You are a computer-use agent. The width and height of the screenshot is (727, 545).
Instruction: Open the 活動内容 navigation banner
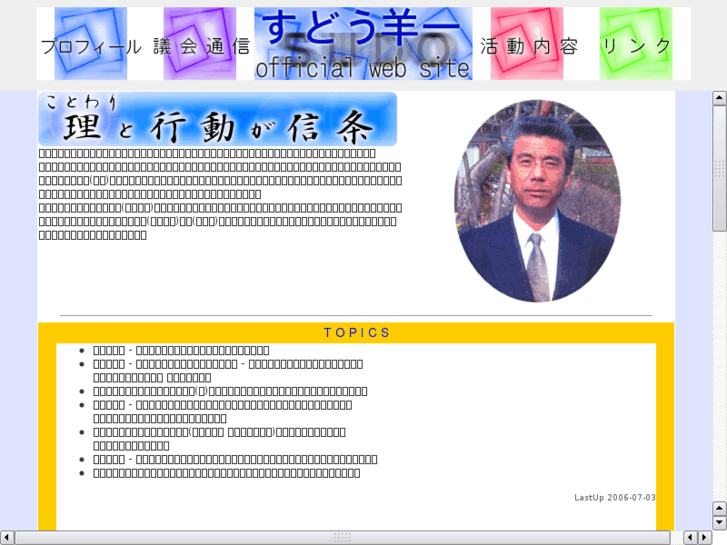[528, 44]
